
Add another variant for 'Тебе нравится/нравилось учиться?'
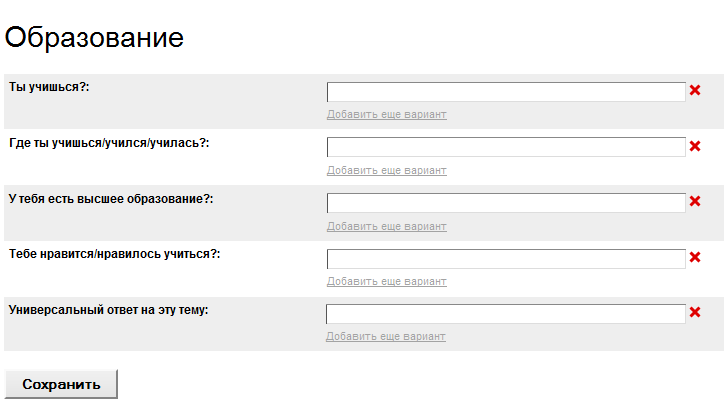386,281
